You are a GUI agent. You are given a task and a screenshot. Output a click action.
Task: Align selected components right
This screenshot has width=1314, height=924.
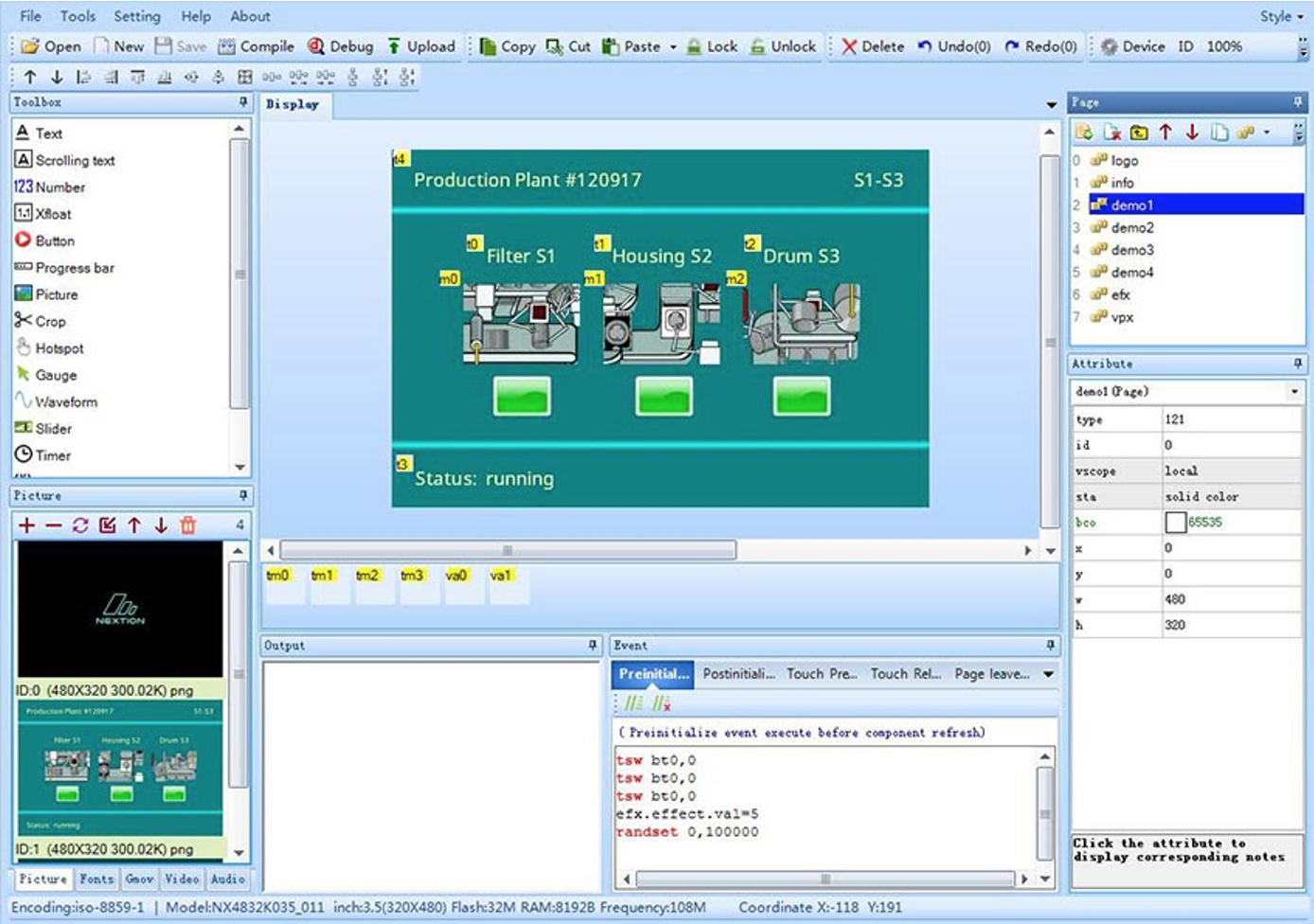(111, 78)
